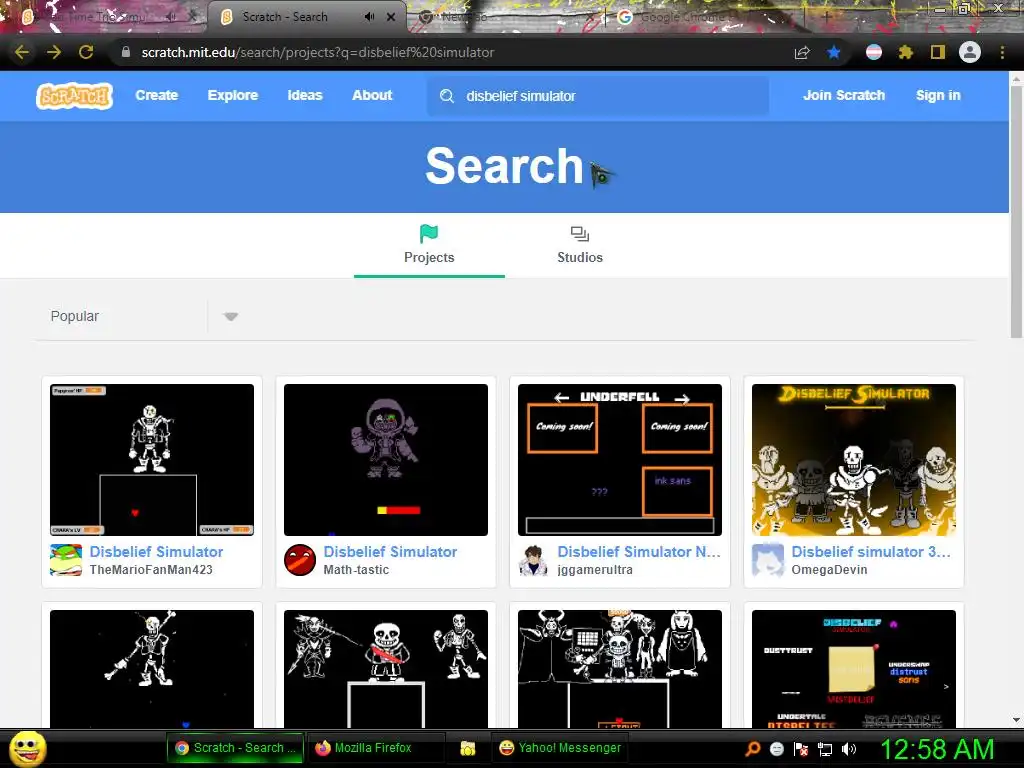Click the Disbelief simulator 3... project title

click(x=871, y=552)
